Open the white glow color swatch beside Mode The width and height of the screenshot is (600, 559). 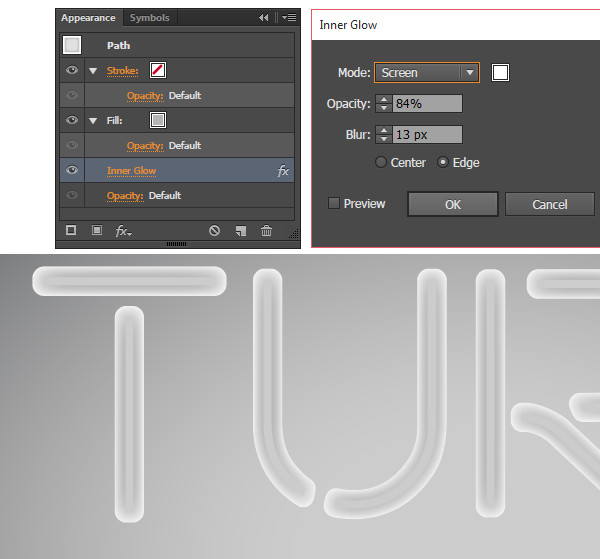tap(500, 72)
